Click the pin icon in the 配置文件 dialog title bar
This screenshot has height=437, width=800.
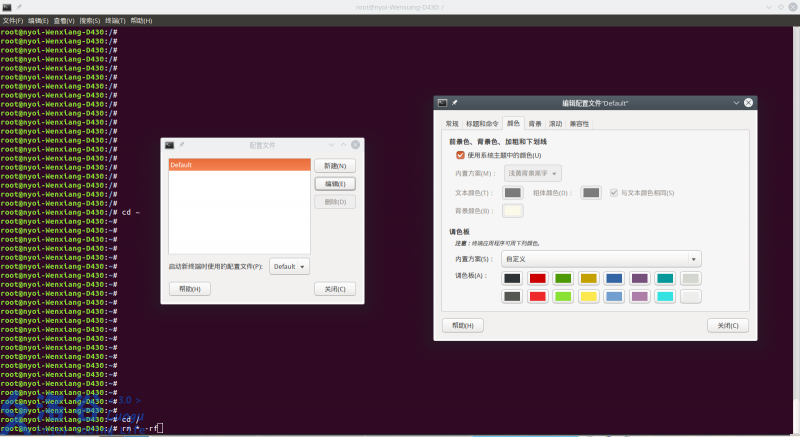182,145
